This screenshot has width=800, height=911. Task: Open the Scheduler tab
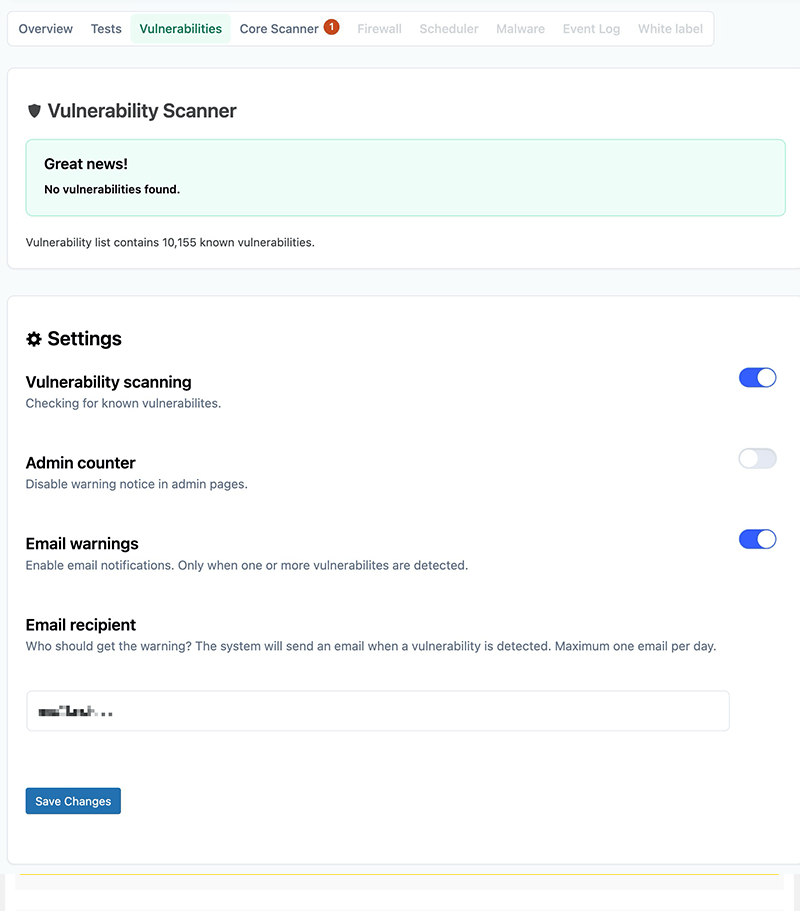pos(449,29)
